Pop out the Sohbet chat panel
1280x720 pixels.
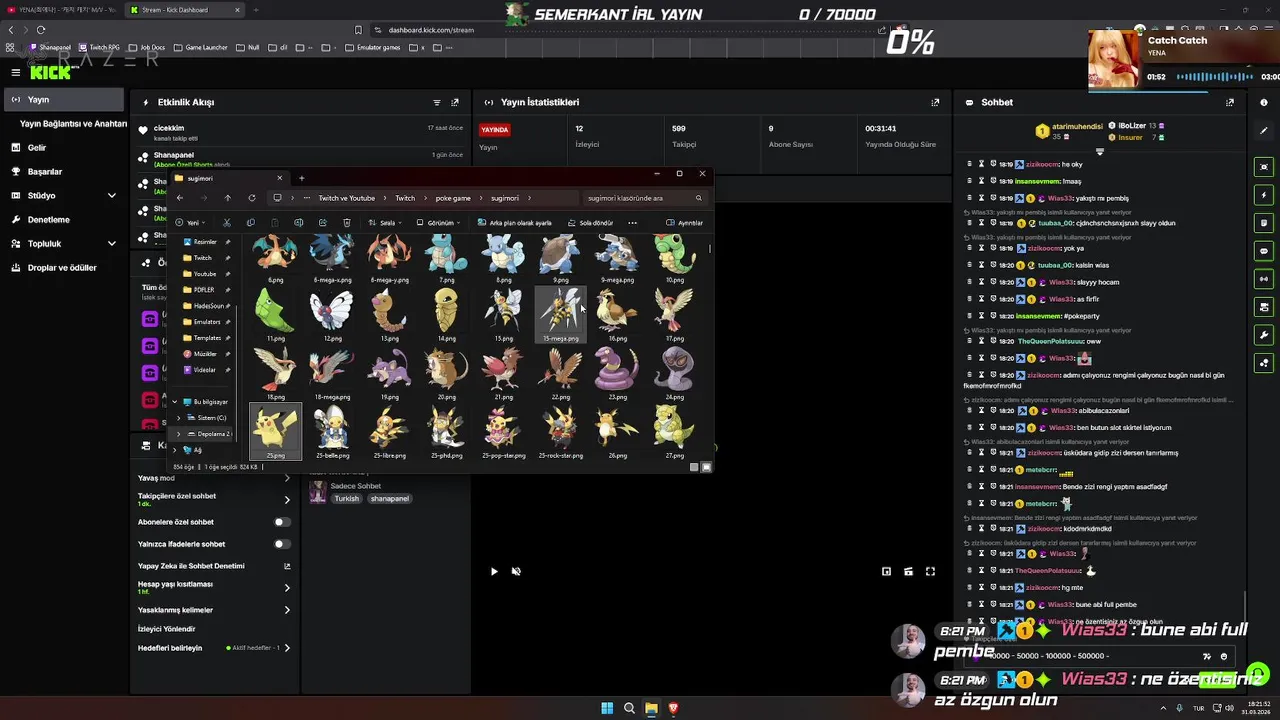[1230, 102]
